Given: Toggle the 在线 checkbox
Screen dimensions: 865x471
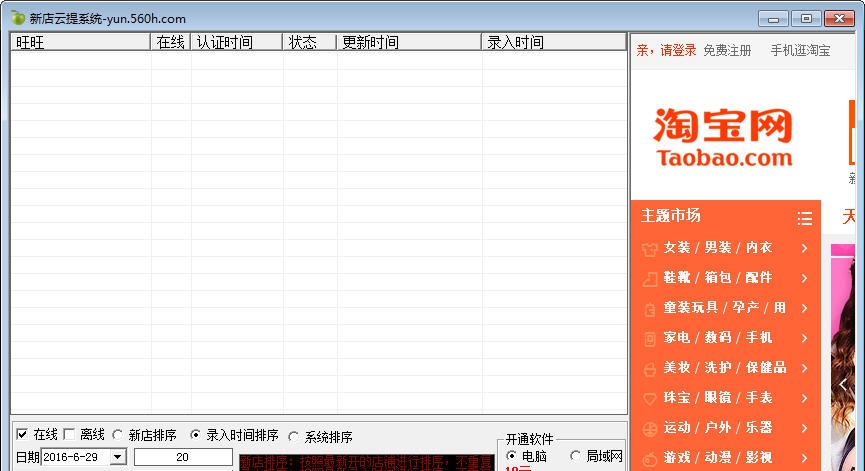Looking at the screenshot, I should (x=22, y=435).
